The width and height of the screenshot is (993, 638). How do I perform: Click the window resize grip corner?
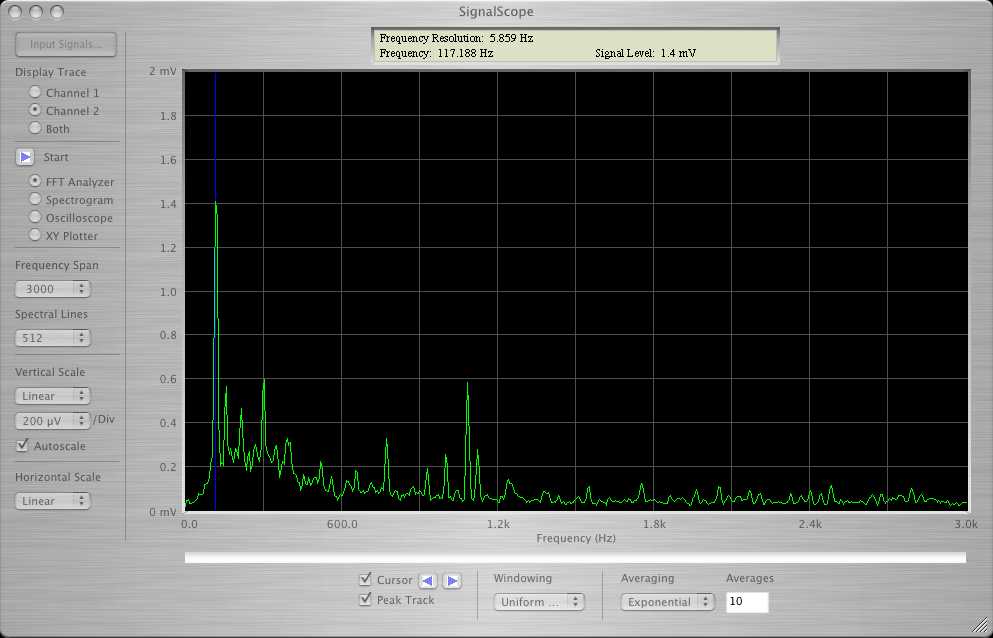tap(981, 627)
